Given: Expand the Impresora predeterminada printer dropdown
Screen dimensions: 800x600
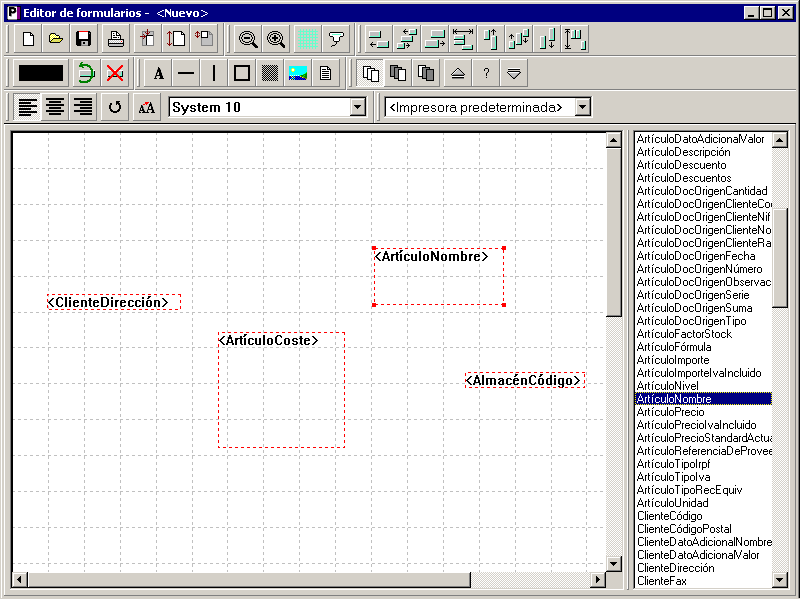Looking at the screenshot, I should pyautogui.click(x=583, y=107).
